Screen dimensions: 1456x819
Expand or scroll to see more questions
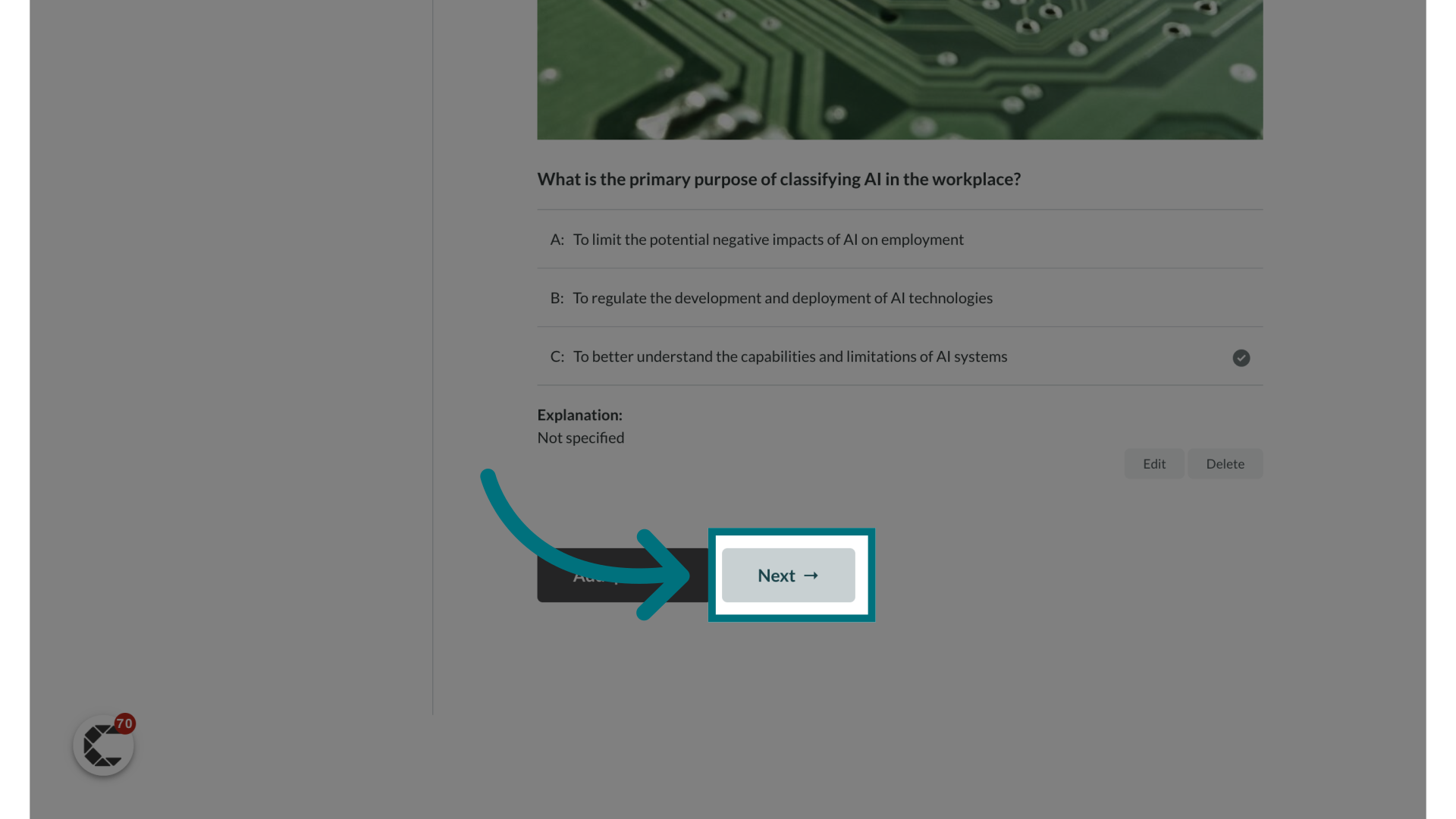tap(789, 575)
